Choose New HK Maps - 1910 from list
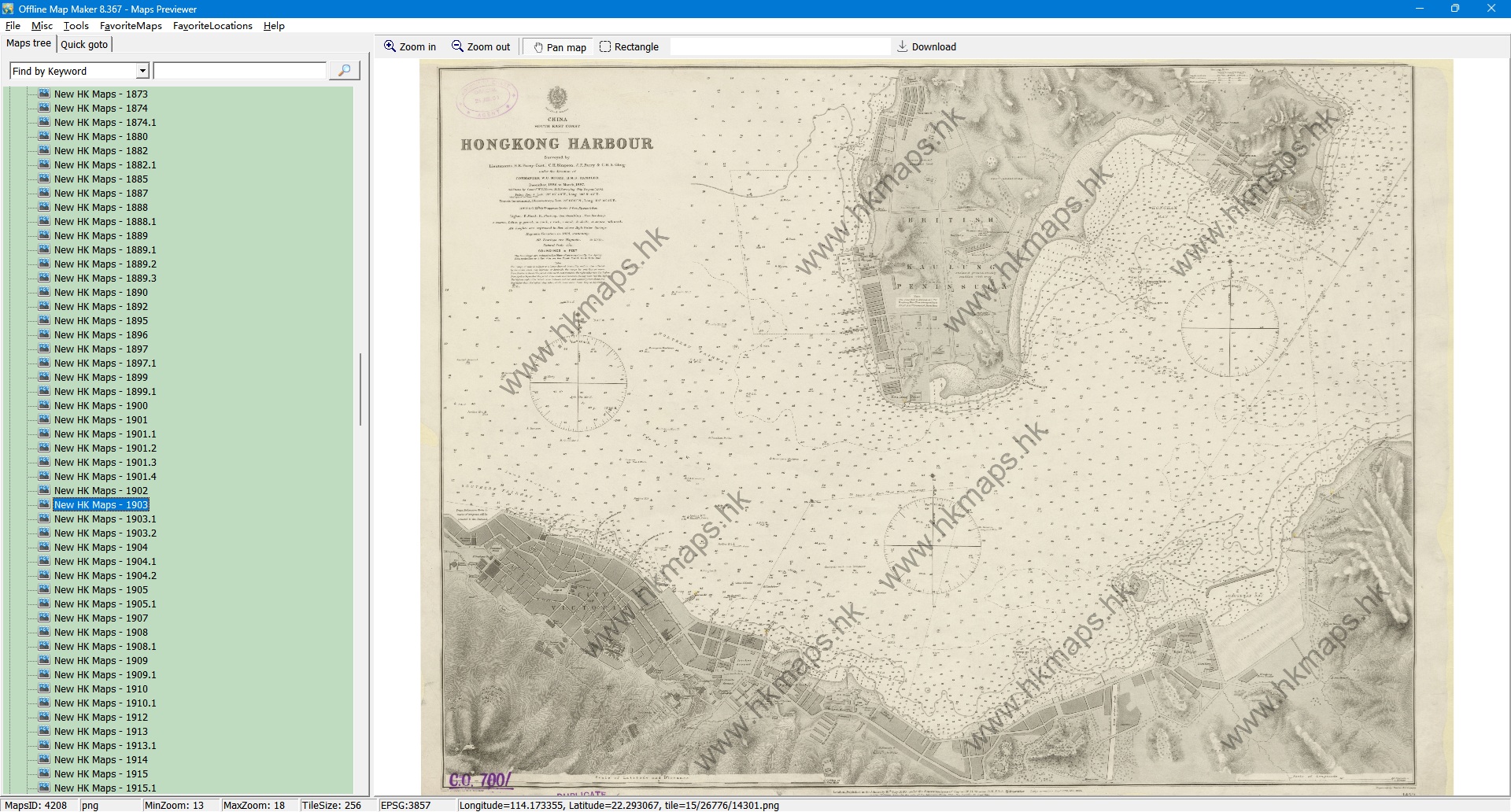The width and height of the screenshot is (1511, 812). click(x=101, y=689)
